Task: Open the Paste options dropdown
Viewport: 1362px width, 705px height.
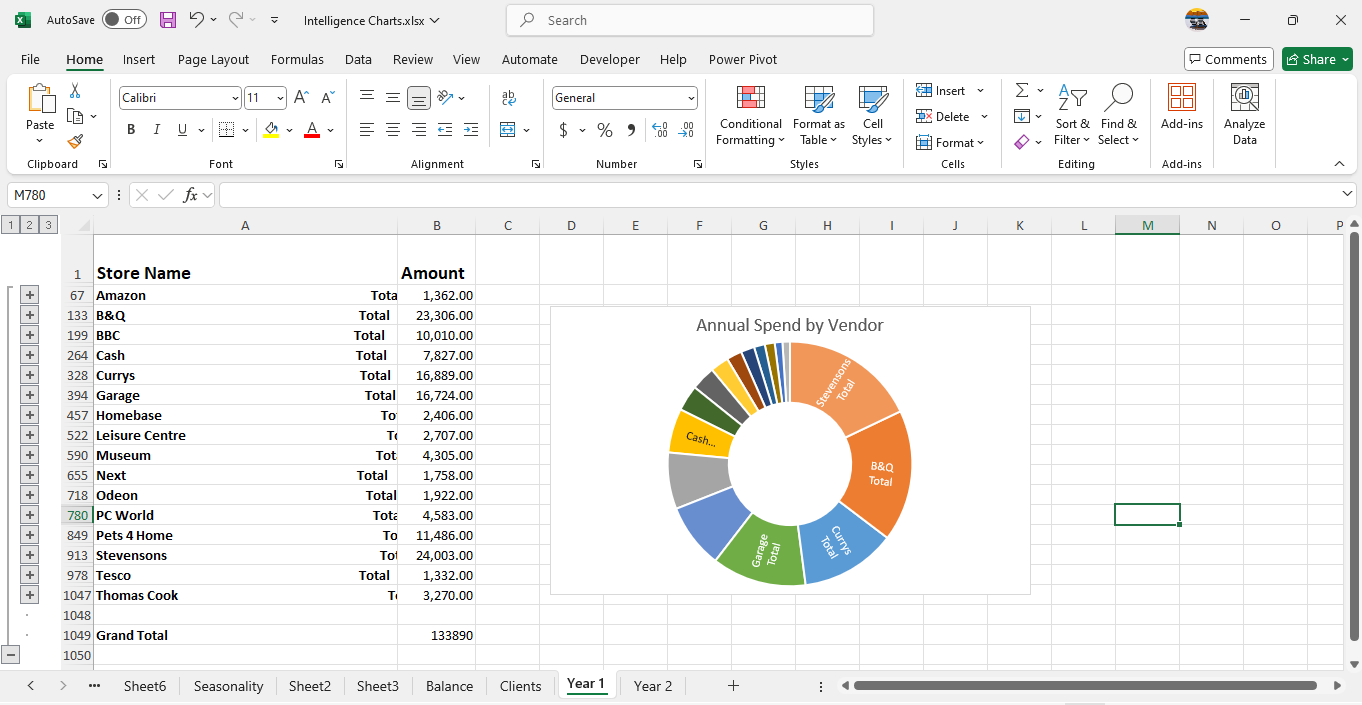Action: point(40,141)
